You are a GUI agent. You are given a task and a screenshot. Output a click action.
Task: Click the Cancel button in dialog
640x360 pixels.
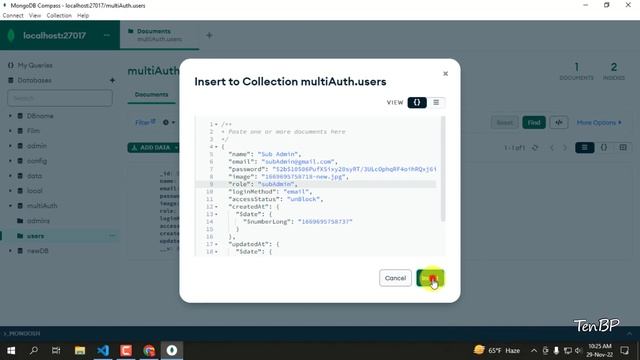tap(395, 278)
